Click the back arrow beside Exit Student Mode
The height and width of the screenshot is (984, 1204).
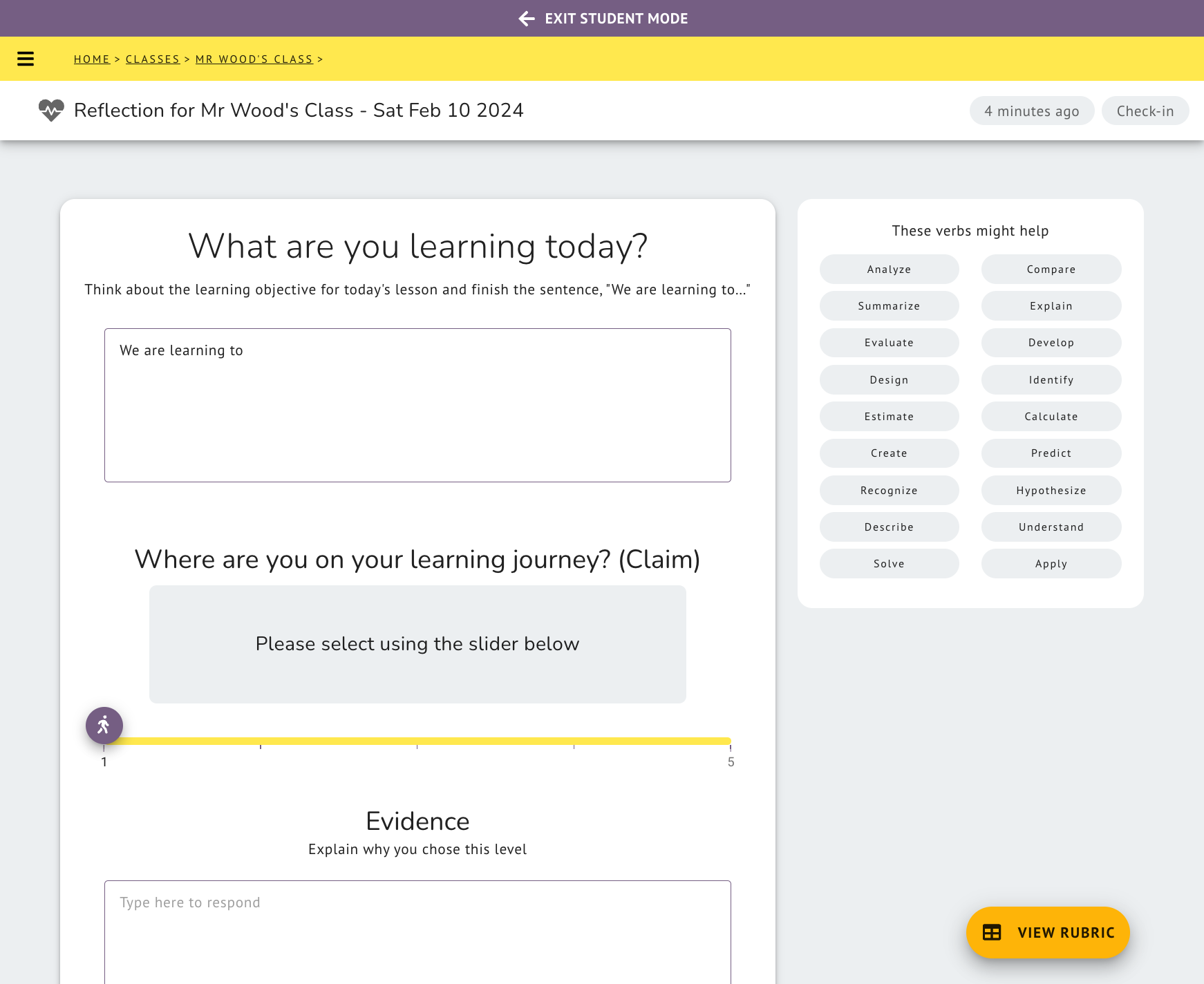click(x=527, y=19)
